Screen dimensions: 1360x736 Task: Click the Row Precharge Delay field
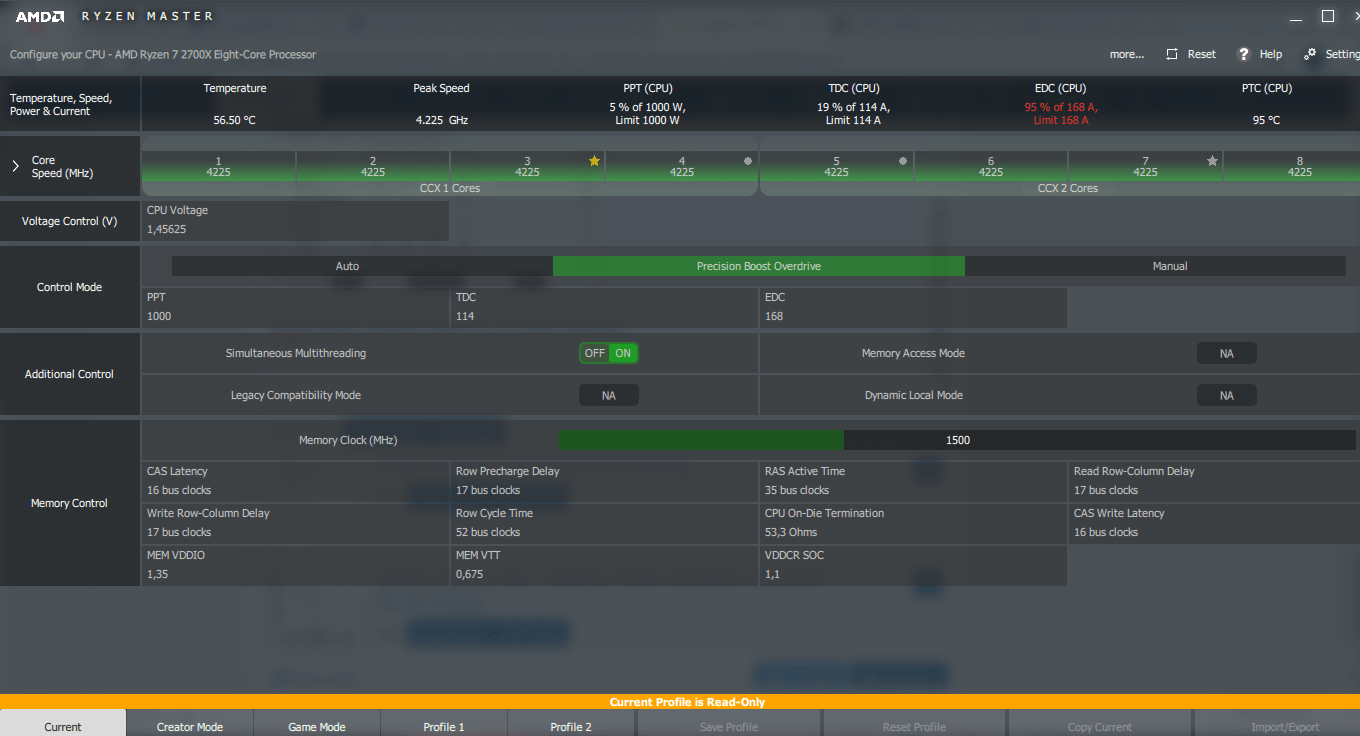point(604,481)
